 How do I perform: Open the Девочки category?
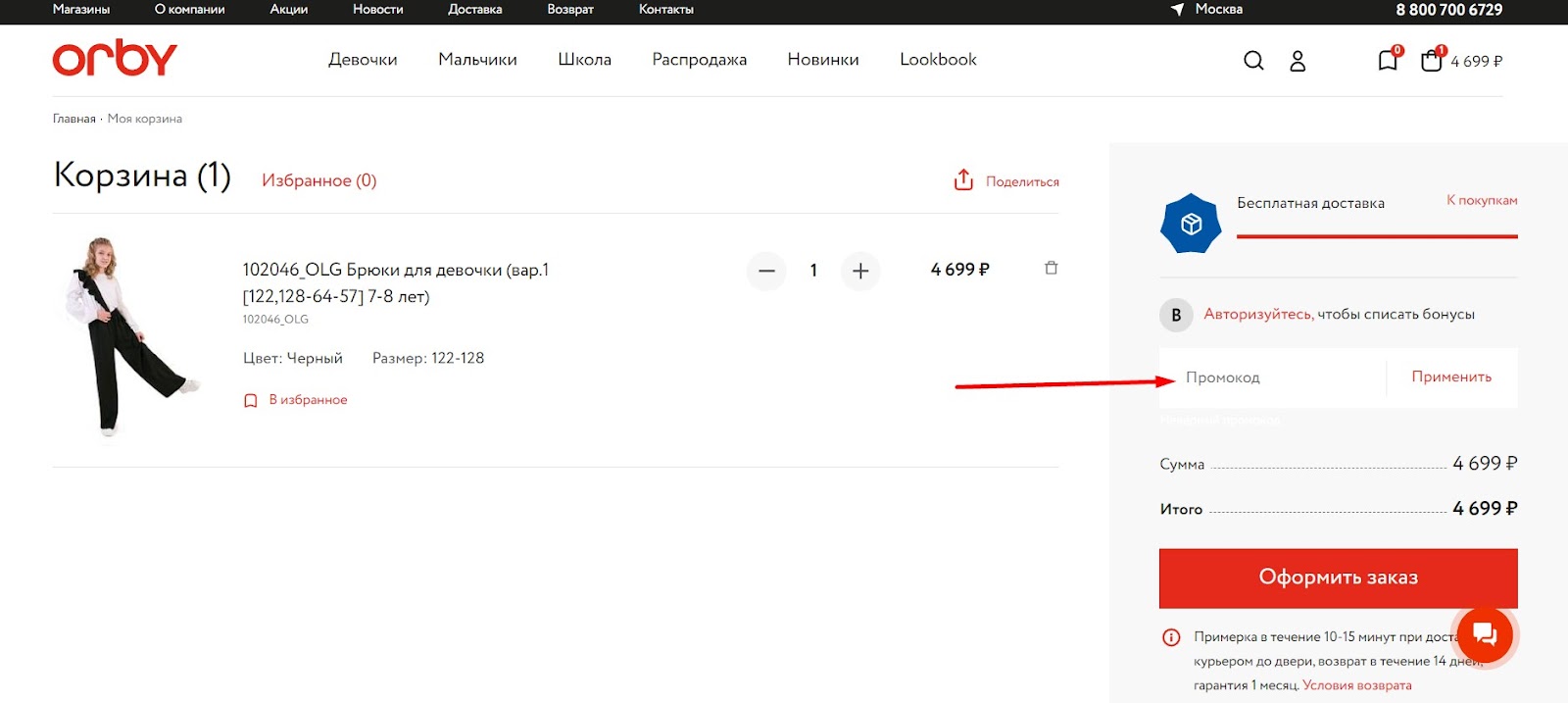363,60
